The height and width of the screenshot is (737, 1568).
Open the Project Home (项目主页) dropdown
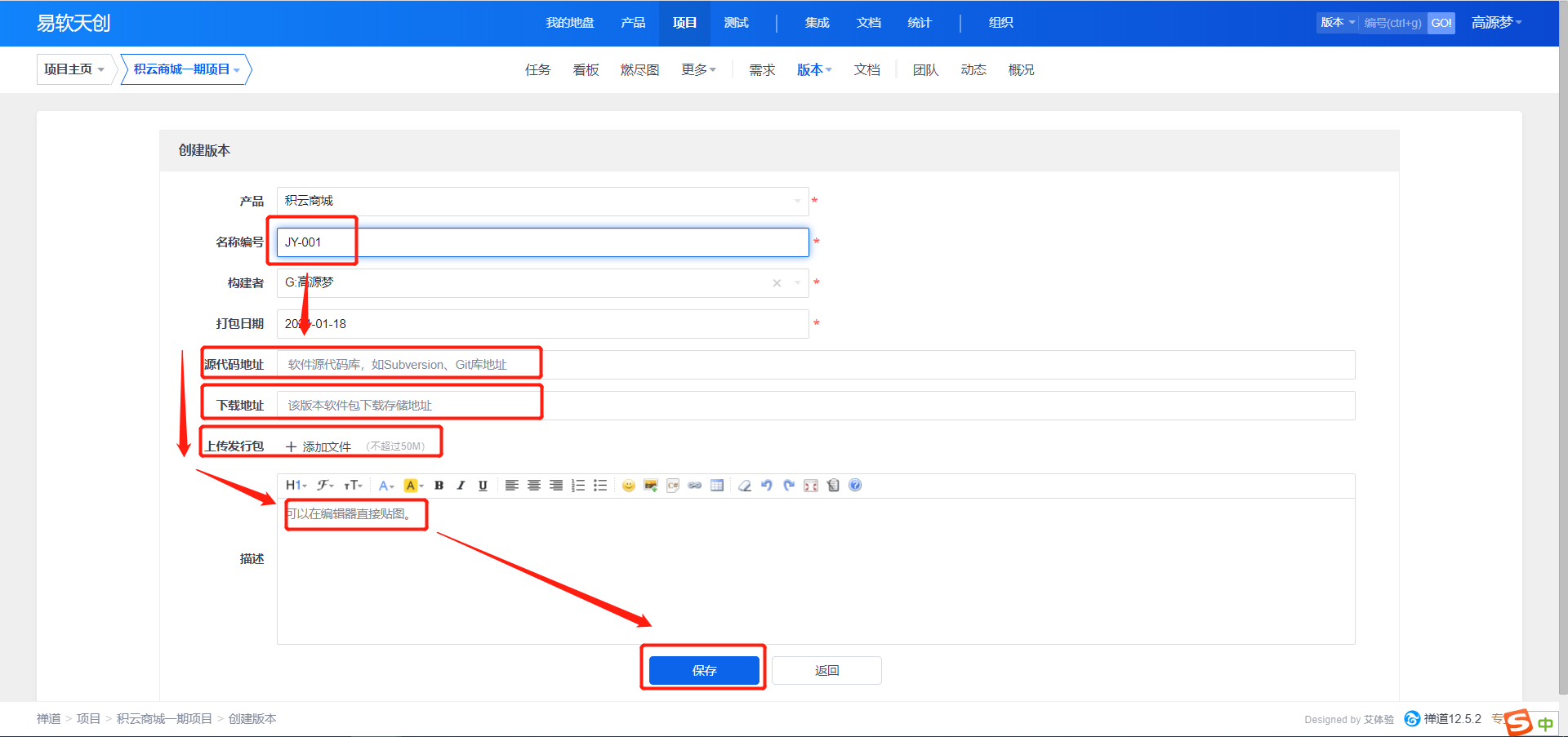pos(74,69)
